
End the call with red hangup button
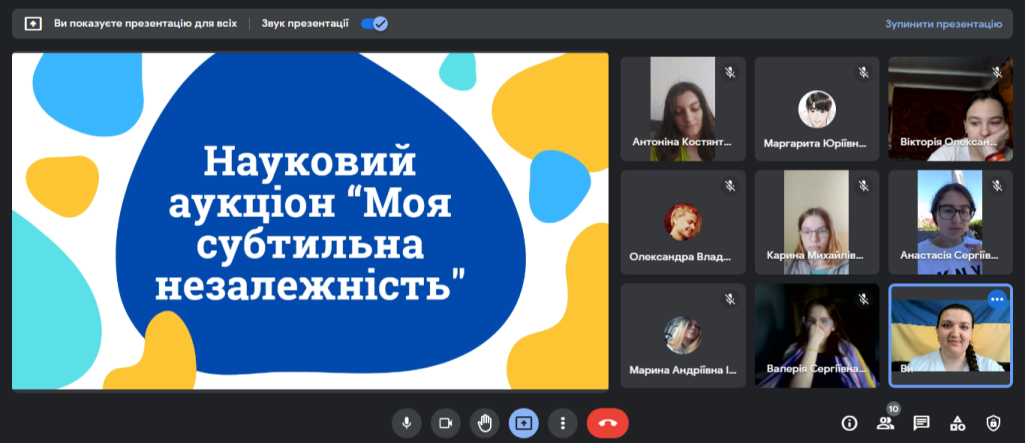607,423
